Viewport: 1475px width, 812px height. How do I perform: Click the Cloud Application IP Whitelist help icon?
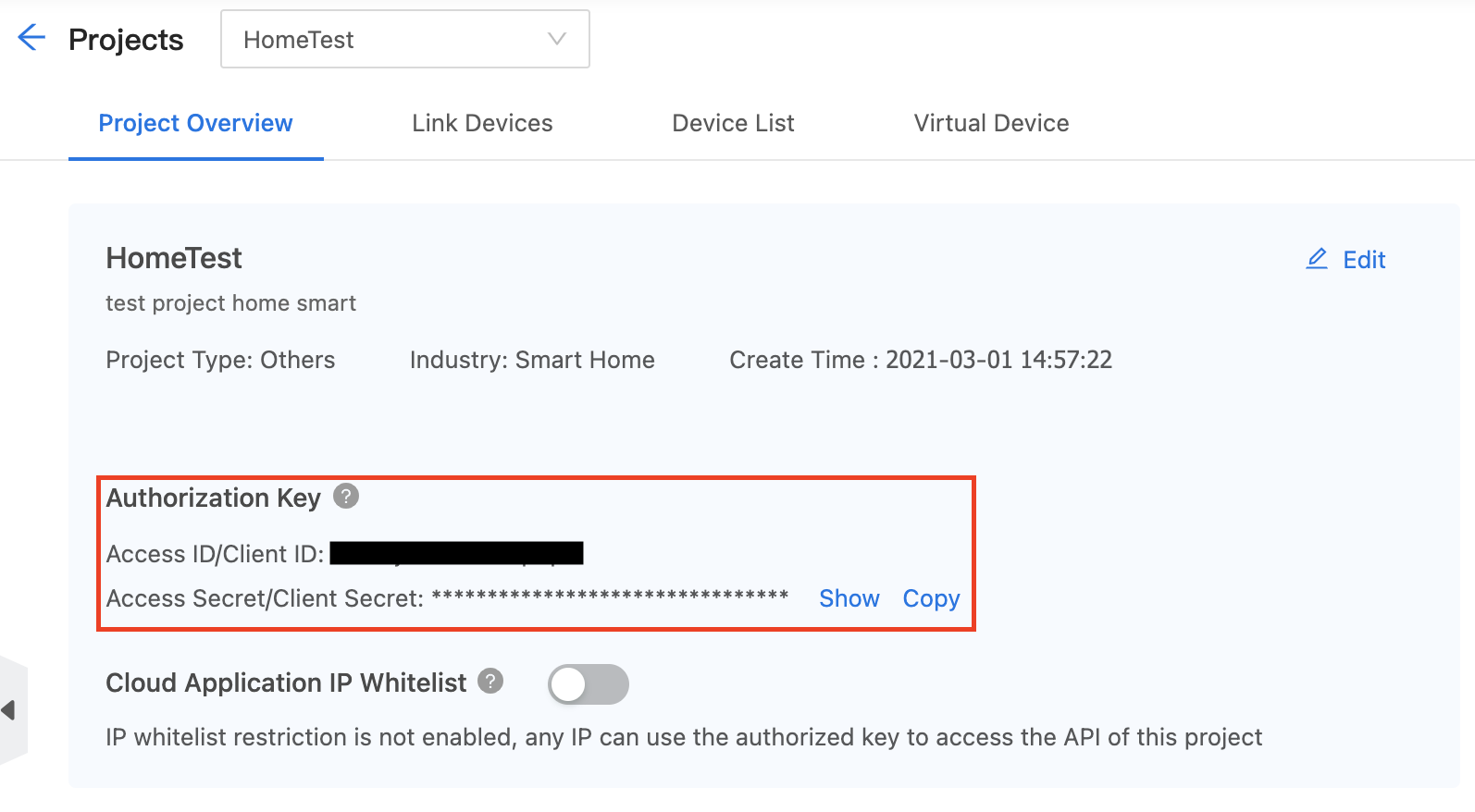[490, 682]
